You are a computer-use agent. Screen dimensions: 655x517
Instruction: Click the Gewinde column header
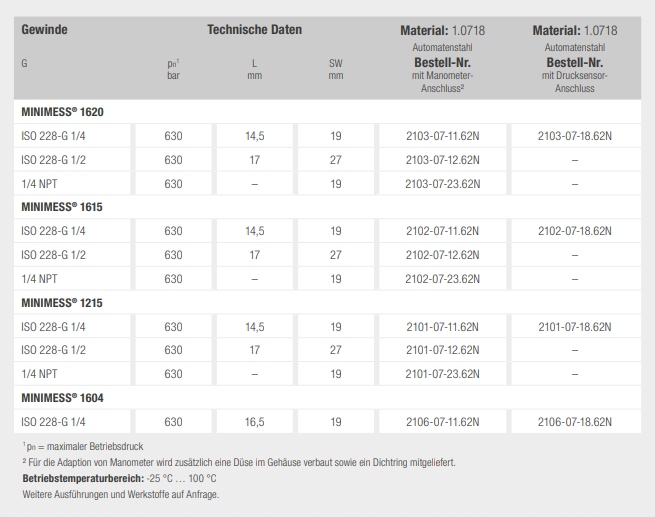(44, 30)
